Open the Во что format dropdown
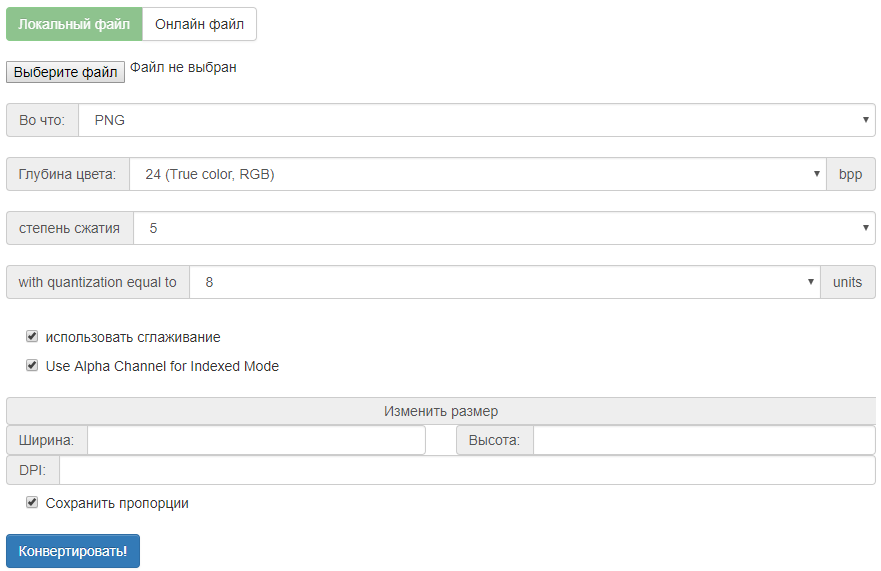This screenshot has height=571, width=881. pos(476,120)
